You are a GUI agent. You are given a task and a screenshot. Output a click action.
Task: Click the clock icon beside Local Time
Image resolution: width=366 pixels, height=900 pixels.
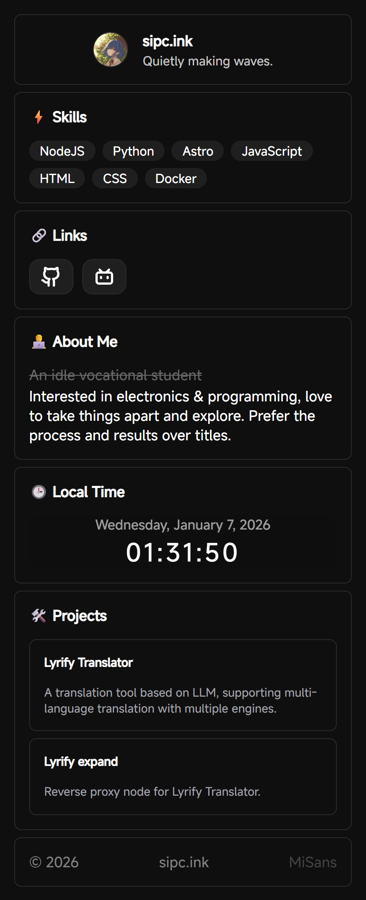38,492
